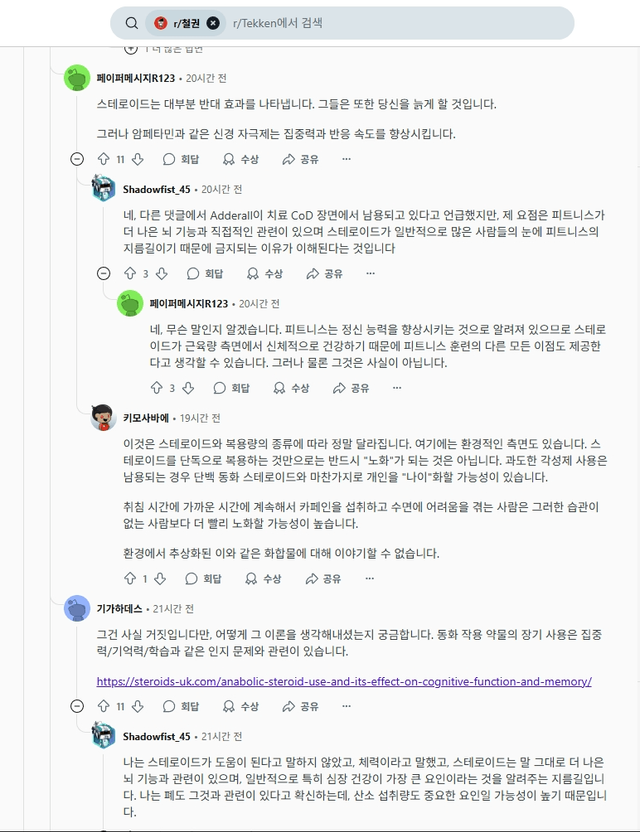
Task: Open the steroids-uk.com article link
Action: click(x=344, y=681)
